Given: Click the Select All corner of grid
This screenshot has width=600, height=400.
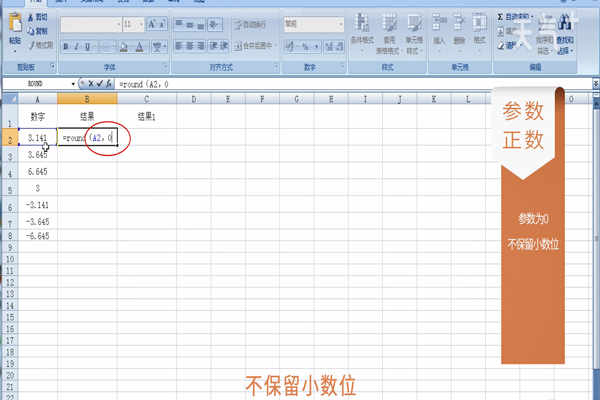Looking at the screenshot, I should point(10,99).
